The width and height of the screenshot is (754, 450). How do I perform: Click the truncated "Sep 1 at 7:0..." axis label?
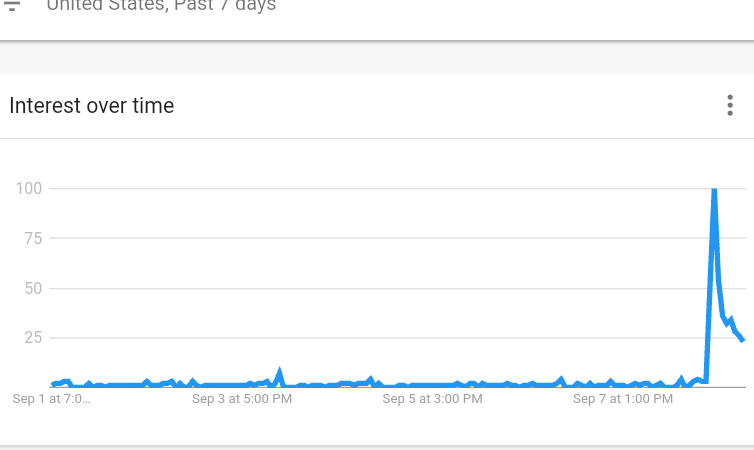51,400
